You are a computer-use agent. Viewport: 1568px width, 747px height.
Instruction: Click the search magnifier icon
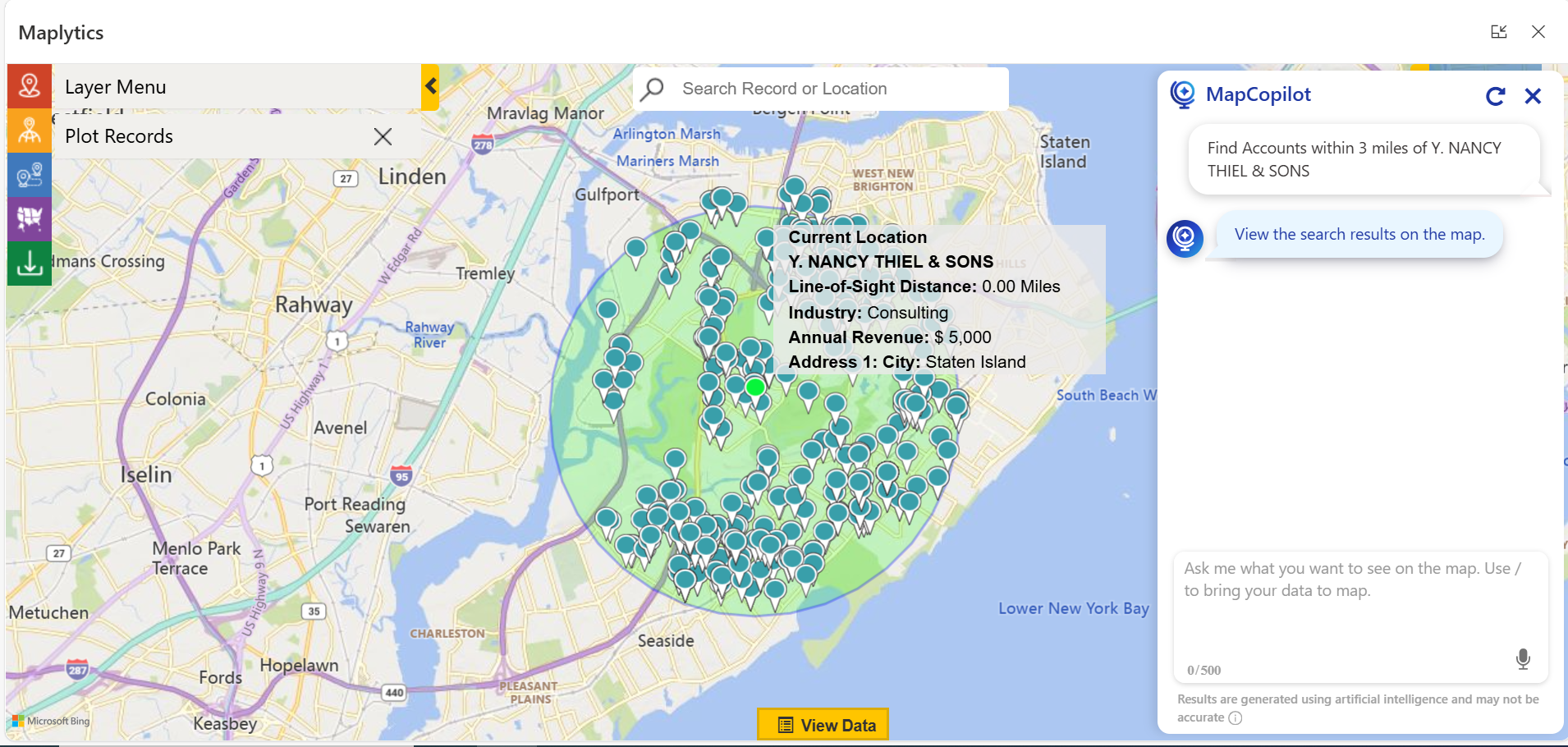[x=653, y=89]
